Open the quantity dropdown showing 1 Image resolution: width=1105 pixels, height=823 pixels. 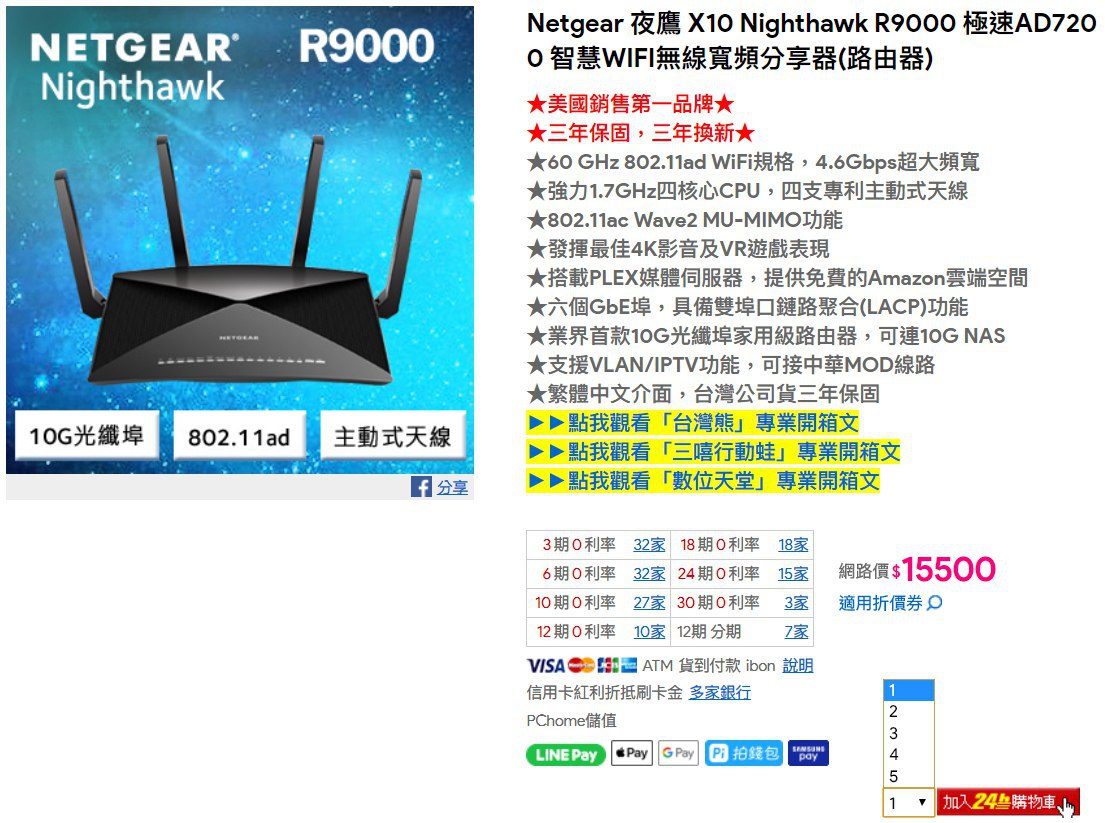click(x=908, y=803)
